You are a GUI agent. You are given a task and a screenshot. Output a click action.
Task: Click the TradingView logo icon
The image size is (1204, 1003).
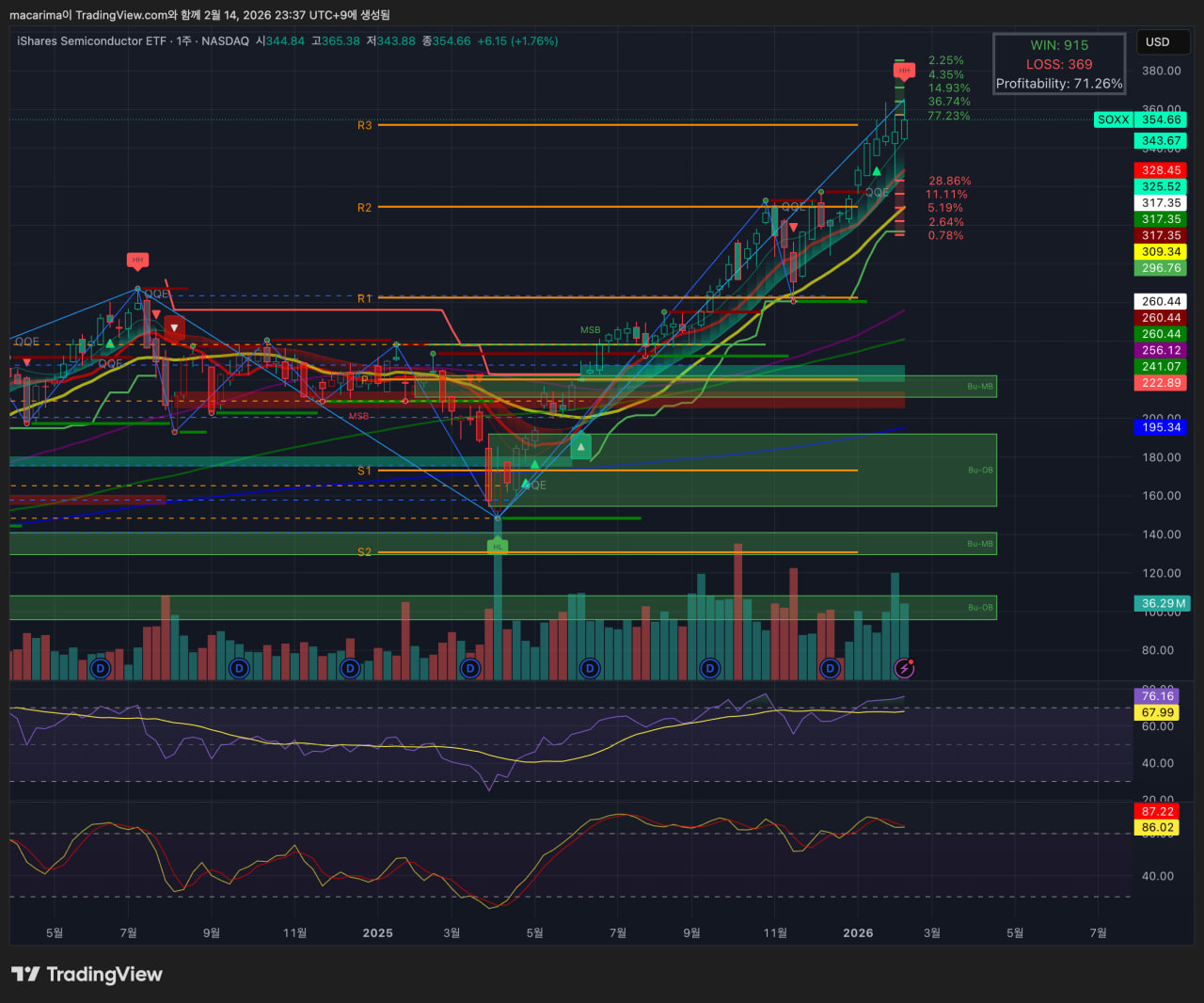[25, 974]
